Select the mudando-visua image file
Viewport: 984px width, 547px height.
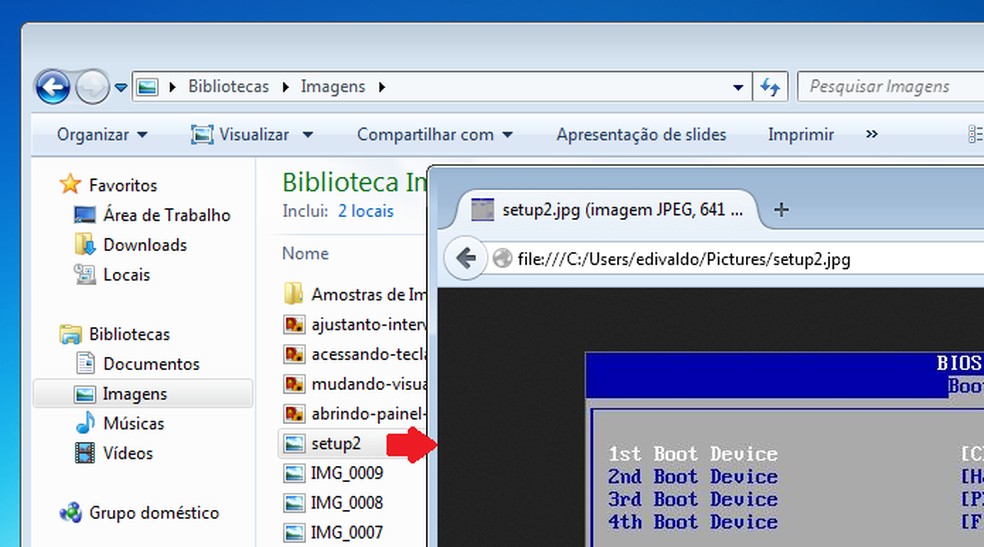point(368,384)
